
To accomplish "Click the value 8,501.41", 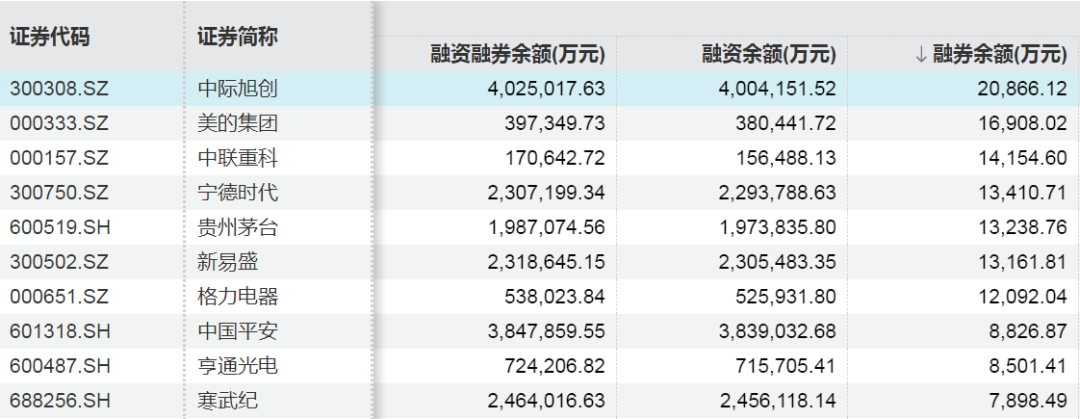I will (1027, 366).
